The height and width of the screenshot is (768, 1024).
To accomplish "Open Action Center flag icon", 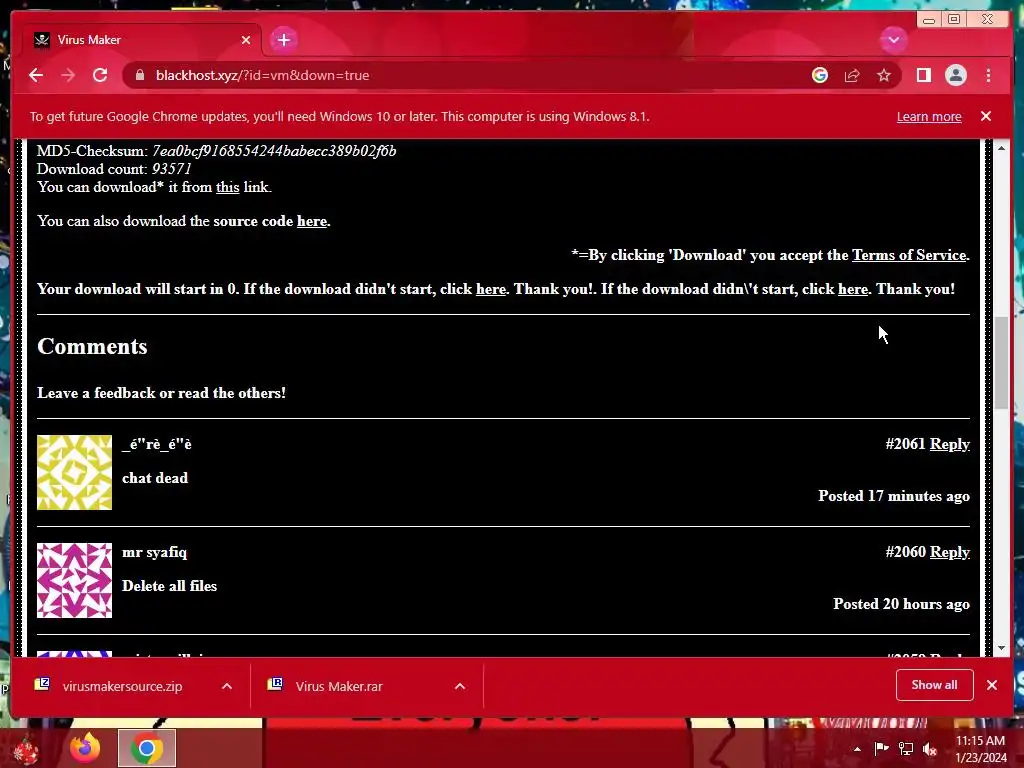I will coord(882,748).
